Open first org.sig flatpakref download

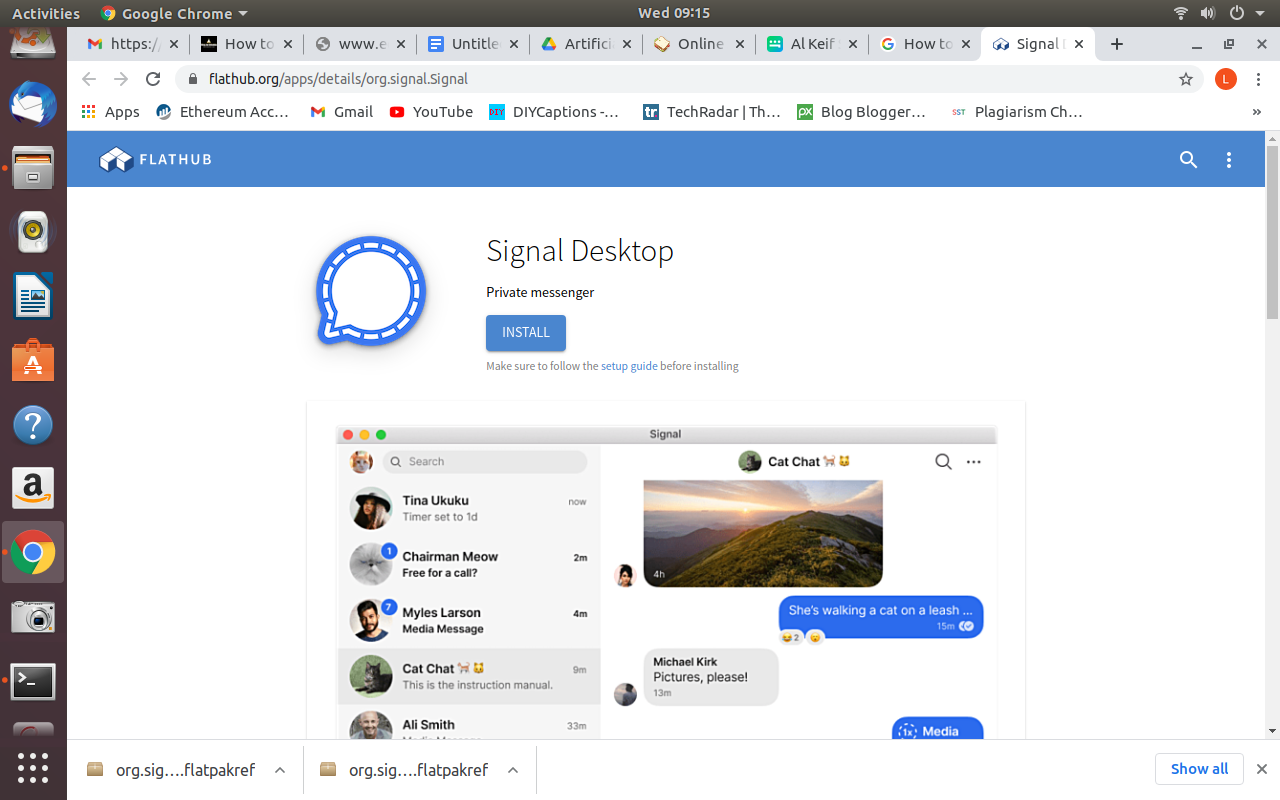tap(172, 770)
